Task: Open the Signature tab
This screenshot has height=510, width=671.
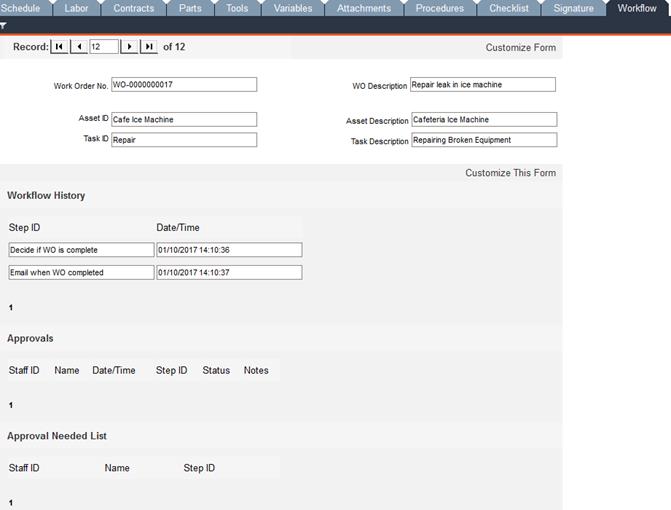Action: tap(573, 8)
